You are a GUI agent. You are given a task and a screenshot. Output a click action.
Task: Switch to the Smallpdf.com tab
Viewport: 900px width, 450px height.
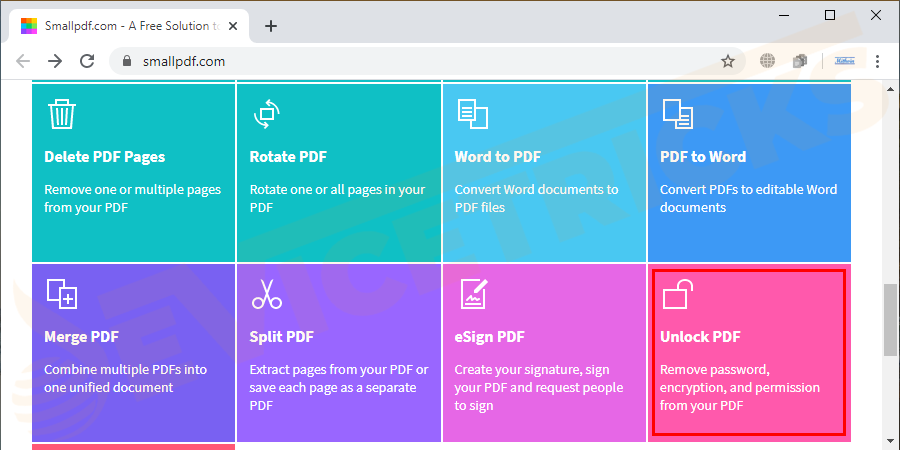pyautogui.click(x=120, y=26)
